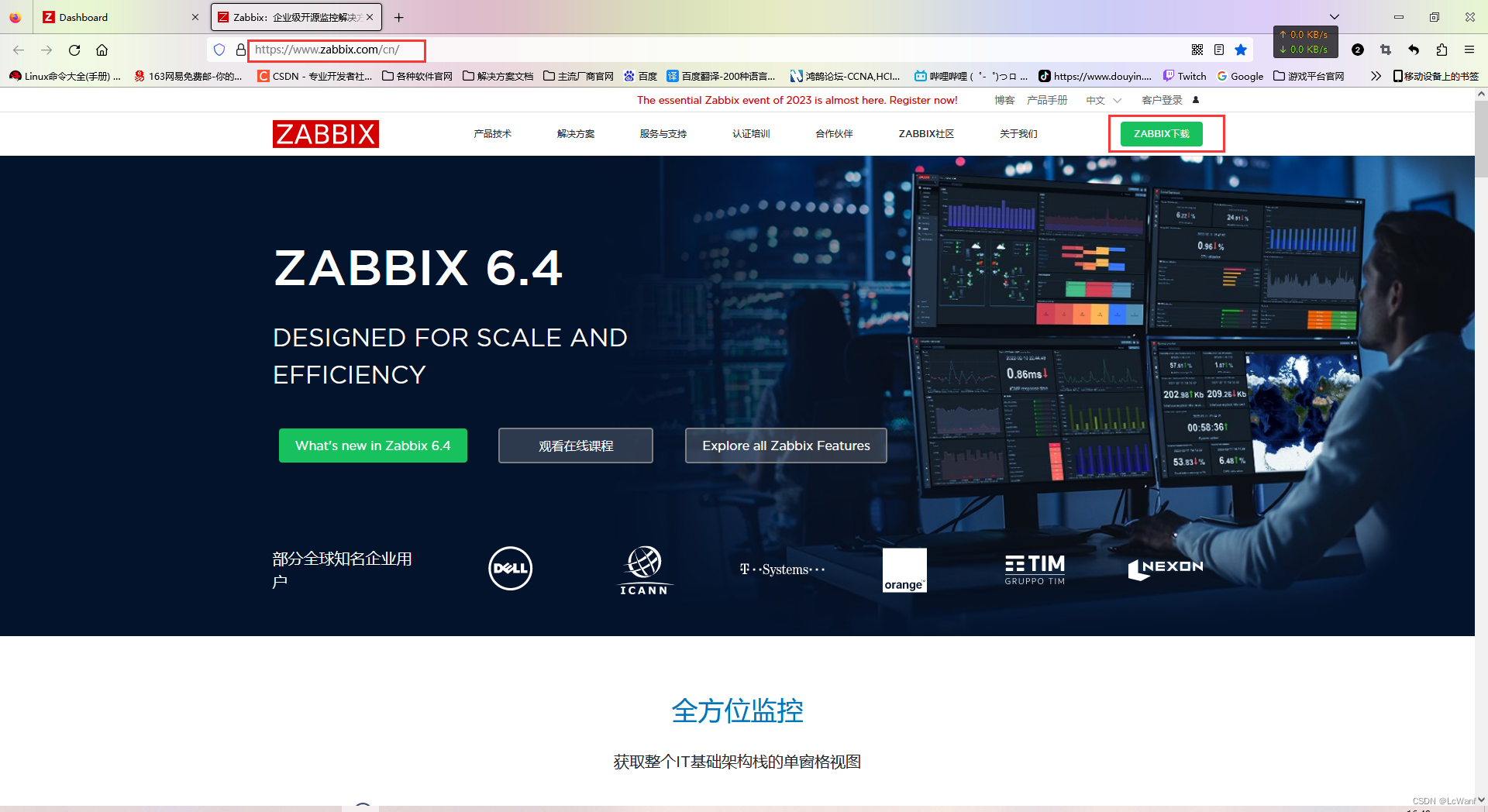The image size is (1488, 812).
Task: Switch to the Dashboard tab
Action: (120, 17)
